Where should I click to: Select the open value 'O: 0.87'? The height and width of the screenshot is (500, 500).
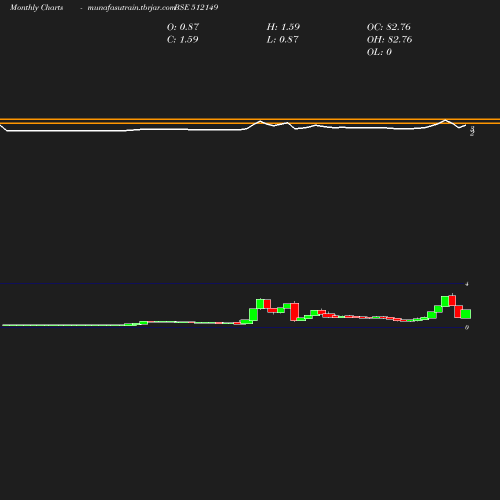click(x=183, y=27)
